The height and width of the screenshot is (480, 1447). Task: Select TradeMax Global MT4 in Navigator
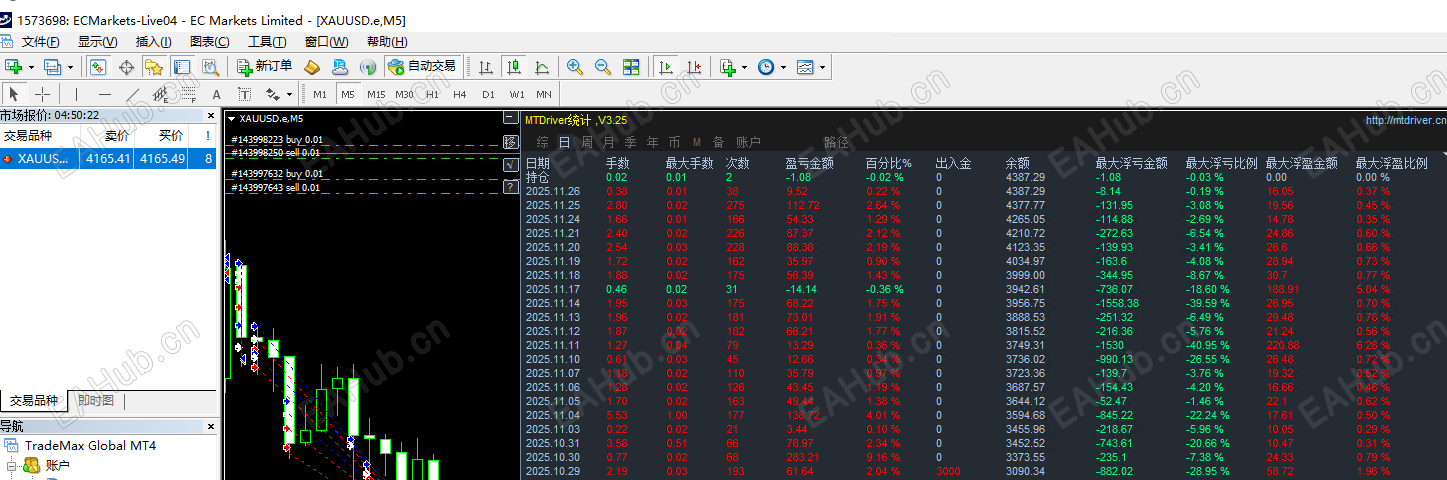[90, 445]
